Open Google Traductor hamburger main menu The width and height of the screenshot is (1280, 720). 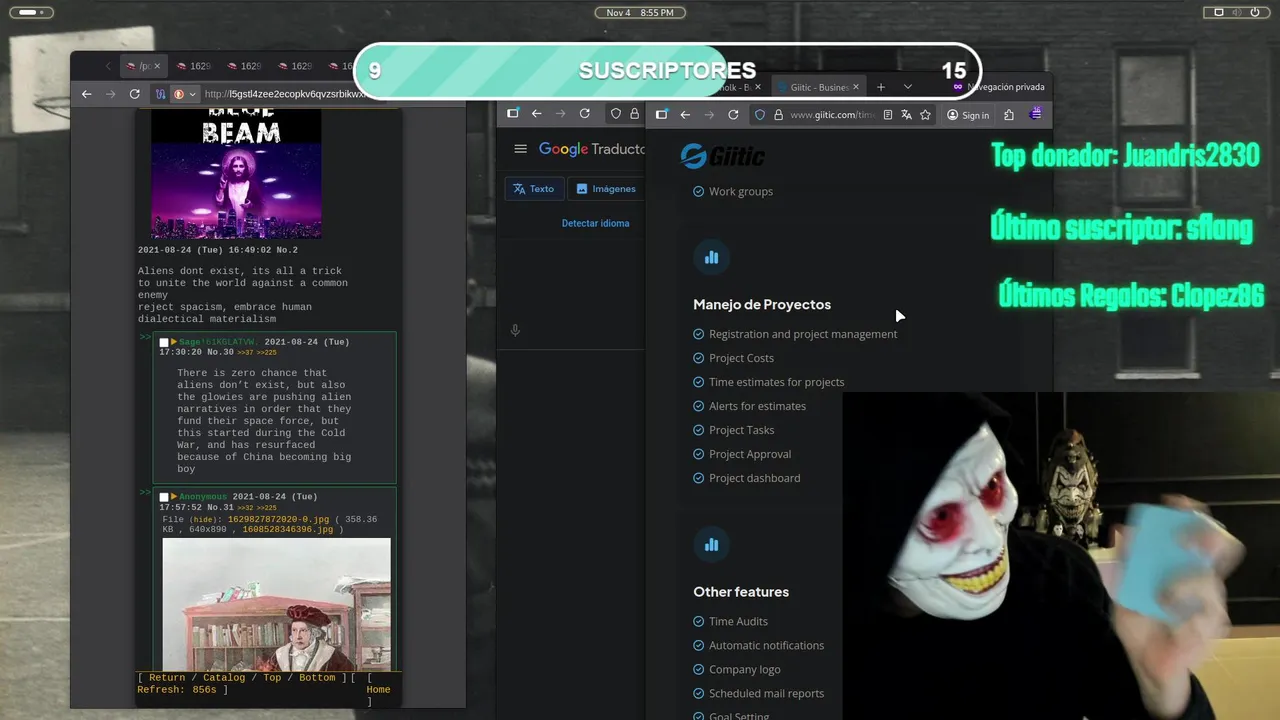[x=520, y=149]
